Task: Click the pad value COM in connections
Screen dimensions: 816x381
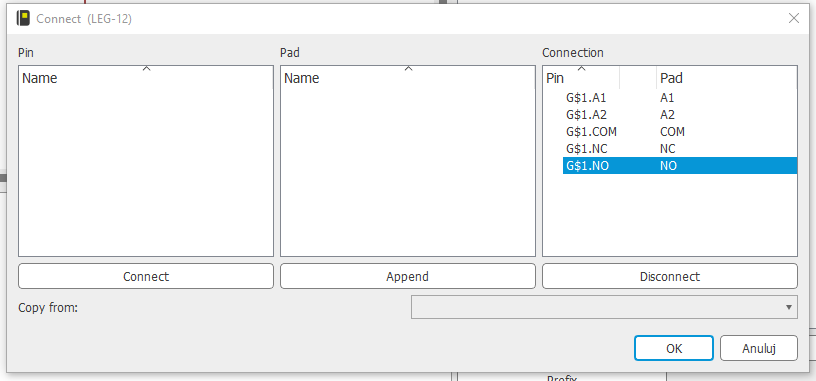Action: pos(672,132)
